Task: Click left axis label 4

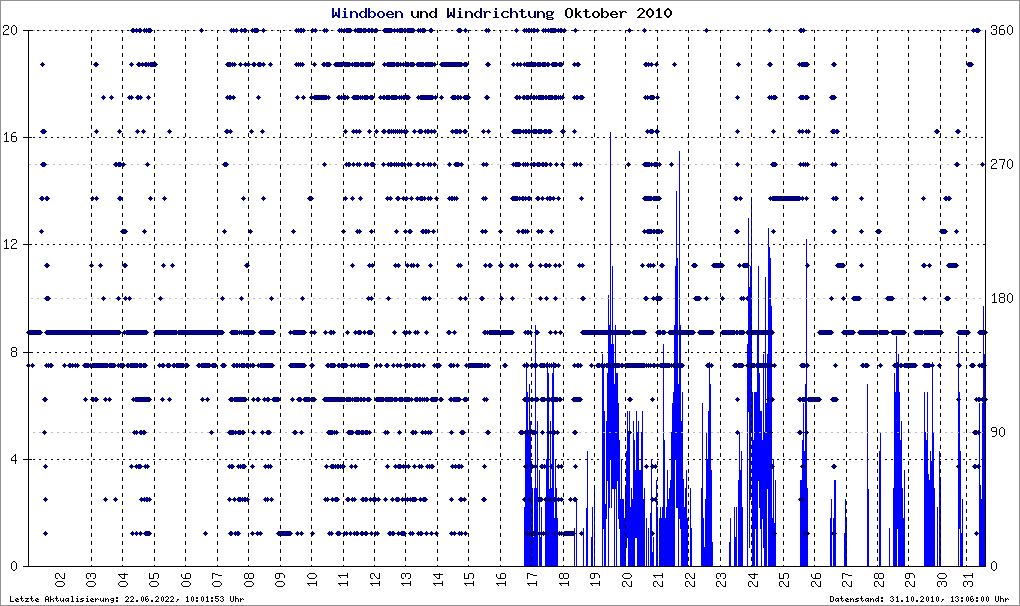Action: click(x=14, y=459)
